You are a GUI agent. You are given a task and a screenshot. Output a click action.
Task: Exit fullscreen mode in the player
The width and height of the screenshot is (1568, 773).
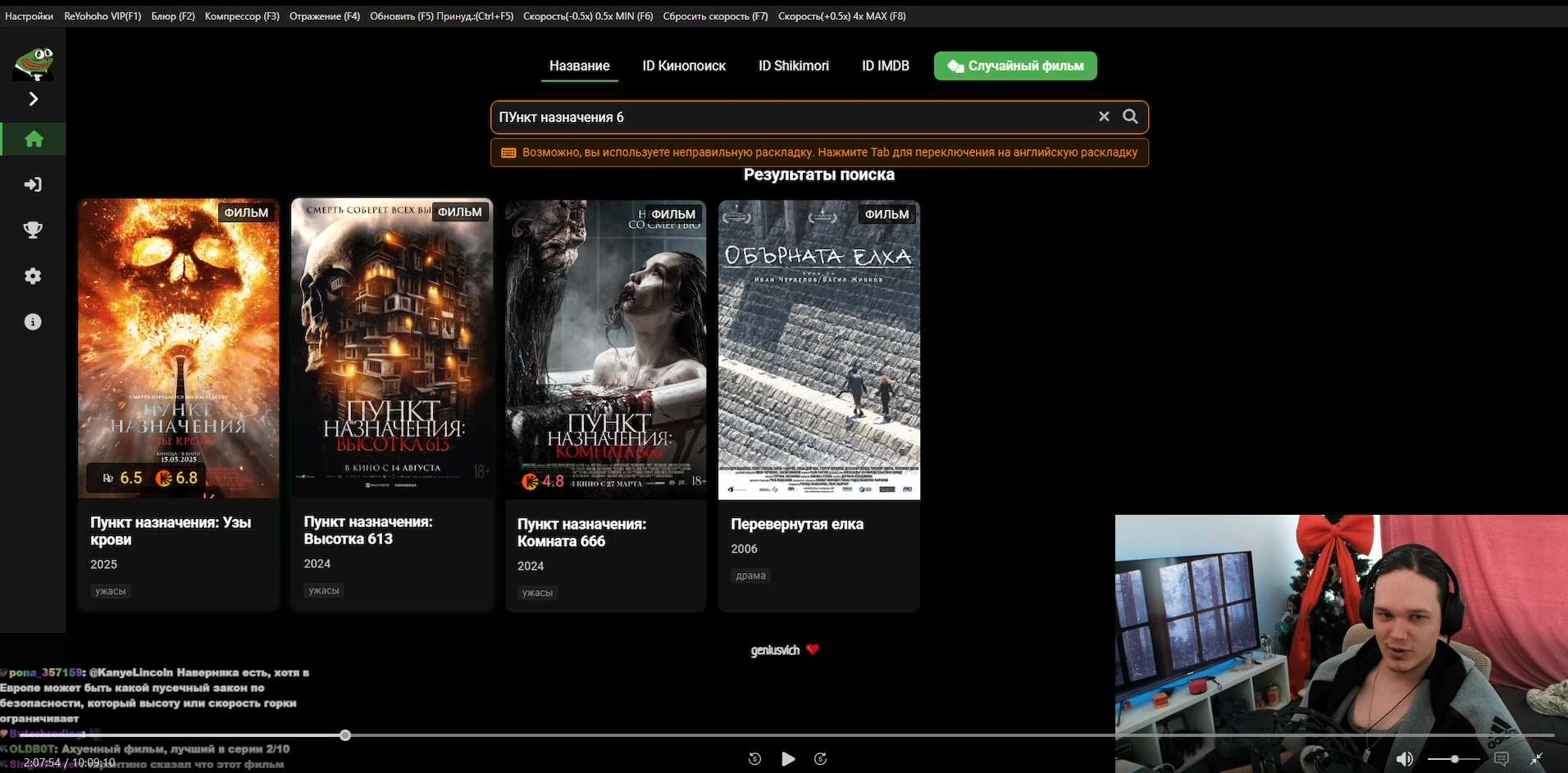[x=1537, y=759]
